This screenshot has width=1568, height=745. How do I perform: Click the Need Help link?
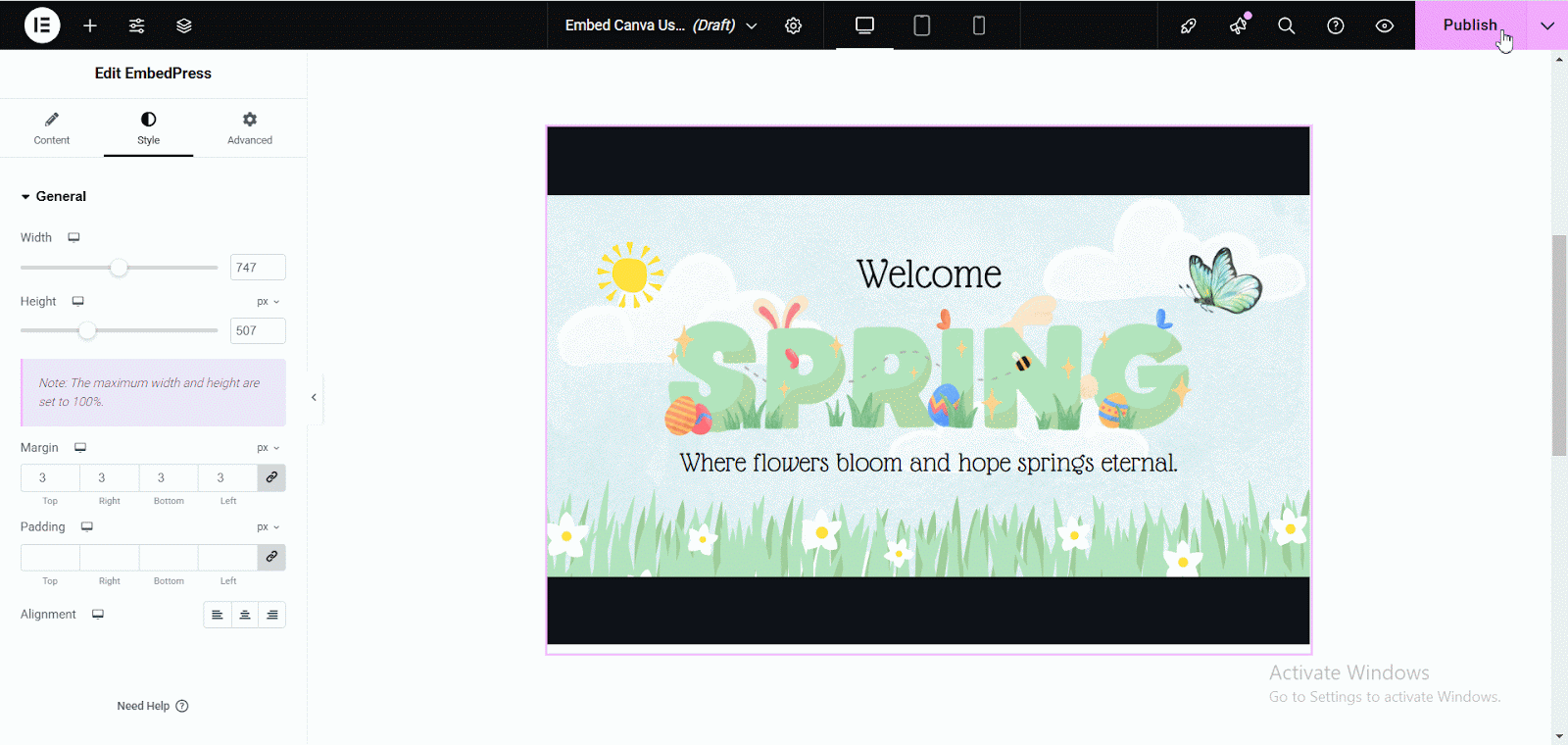(x=153, y=706)
